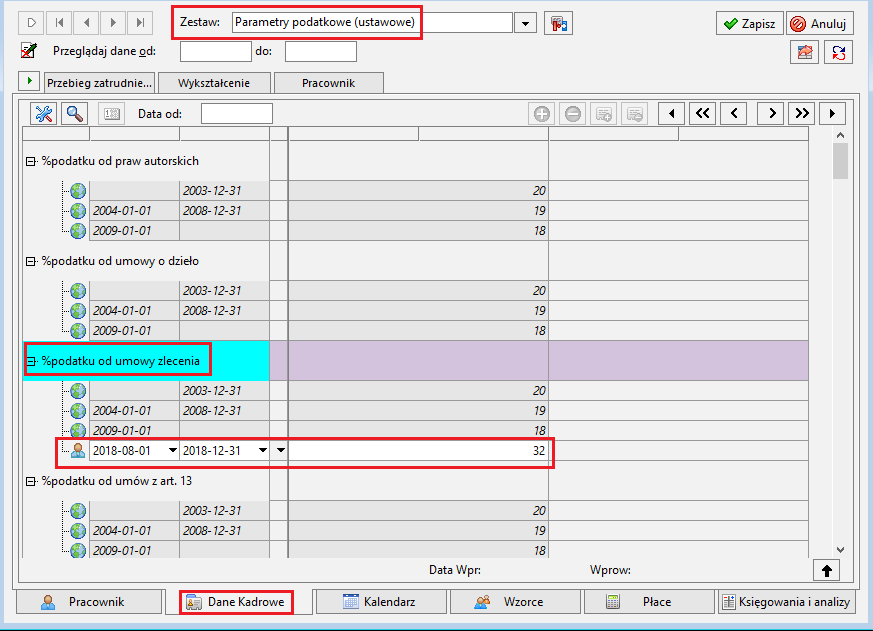Click the refresh icon button below Anuluj
This screenshot has height=631, width=873.
click(x=838, y=53)
